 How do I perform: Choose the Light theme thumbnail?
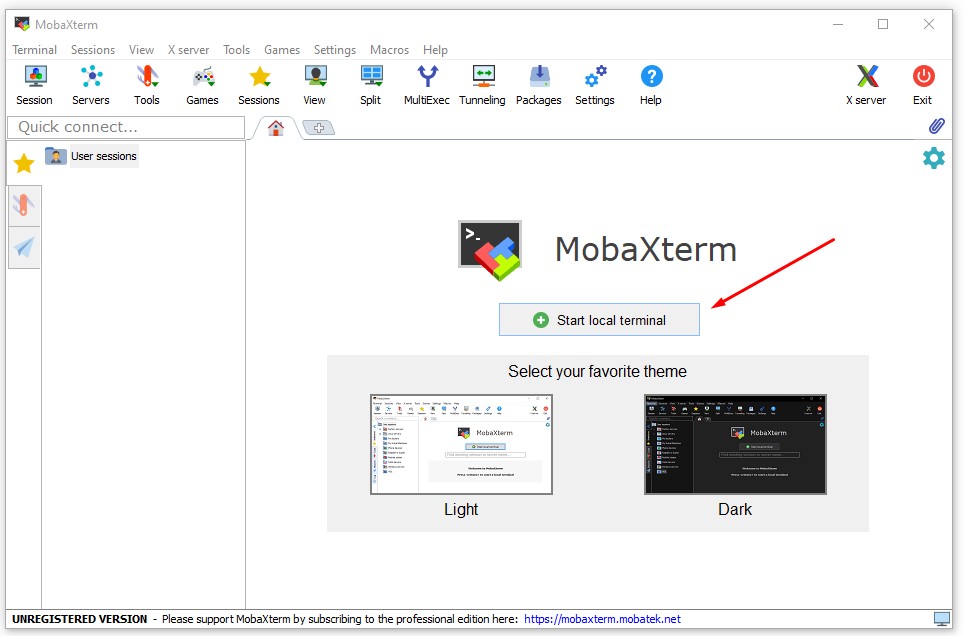[x=462, y=444]
